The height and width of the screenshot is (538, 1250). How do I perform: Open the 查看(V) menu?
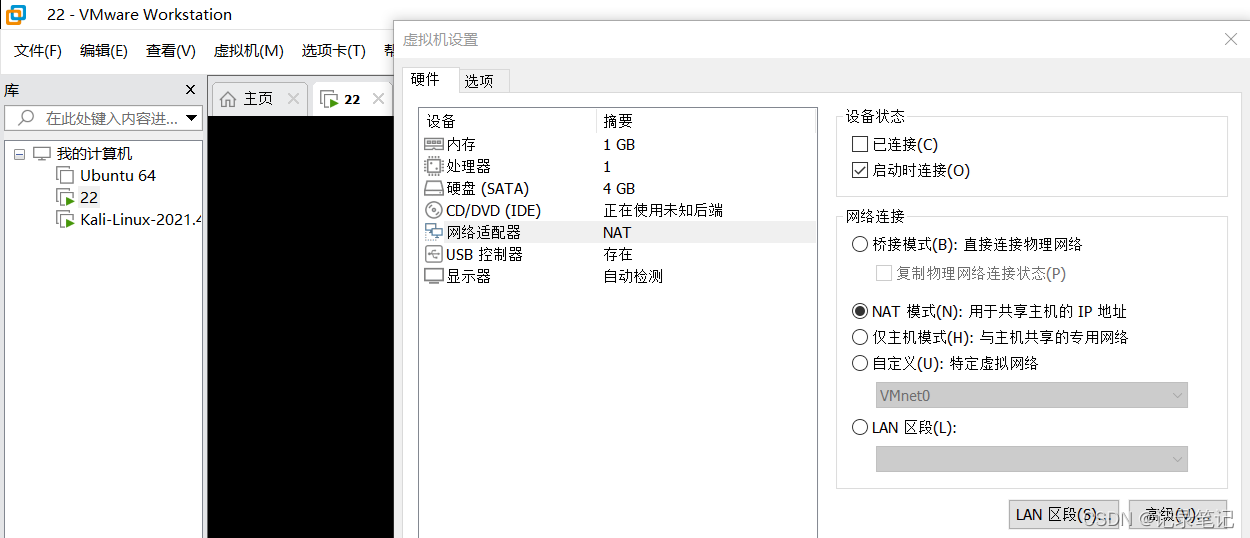coord(171,51)
